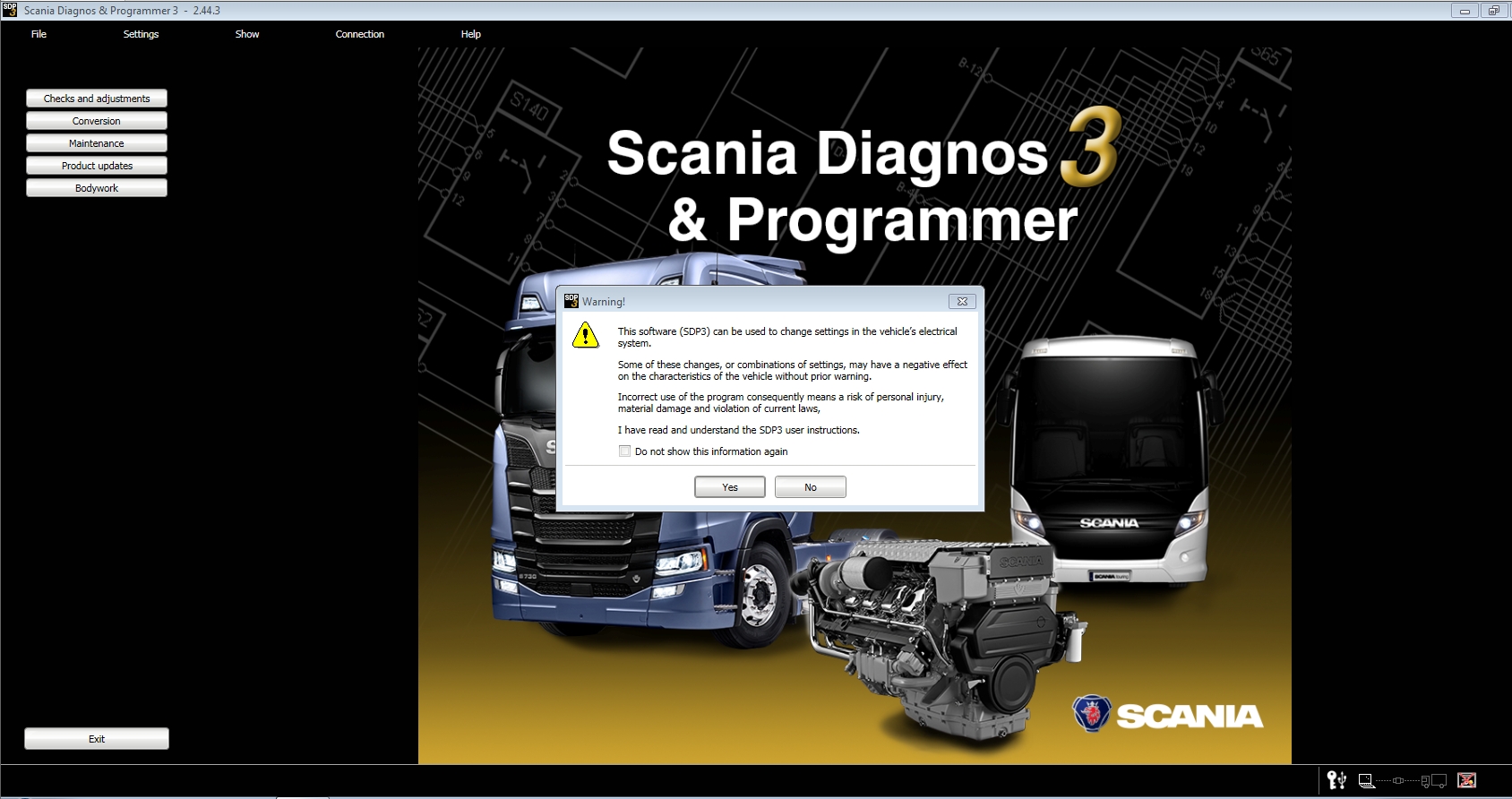Click the version number 2.44.3 in title
This screenshot has width=1512, height=799.
(207, 11)
